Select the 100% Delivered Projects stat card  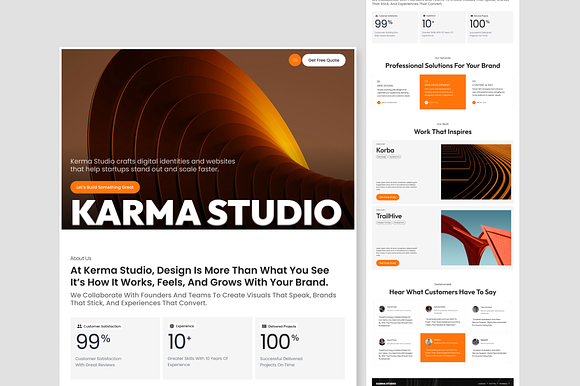300,348
